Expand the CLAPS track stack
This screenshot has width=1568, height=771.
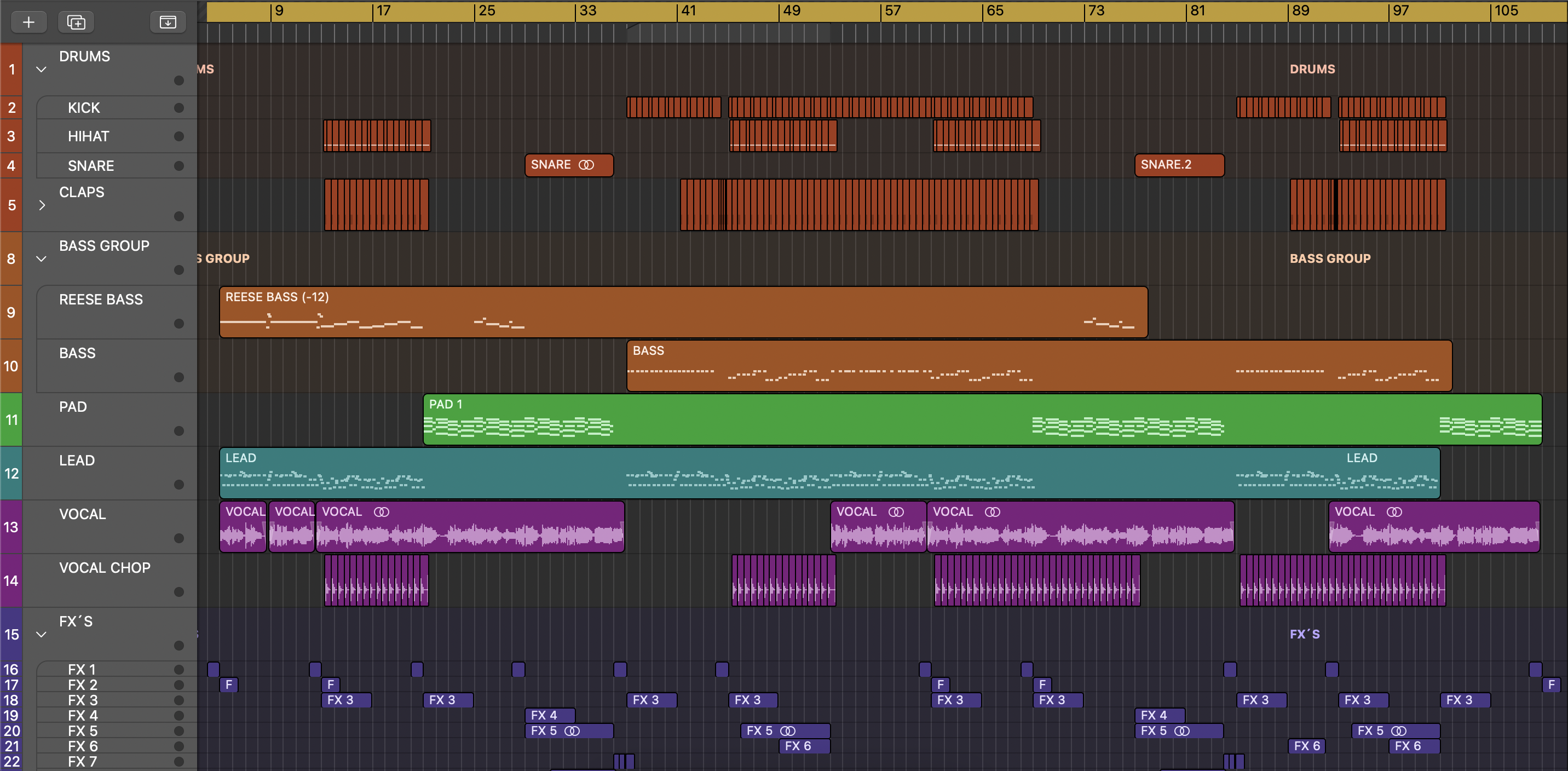tap(42, 205)
